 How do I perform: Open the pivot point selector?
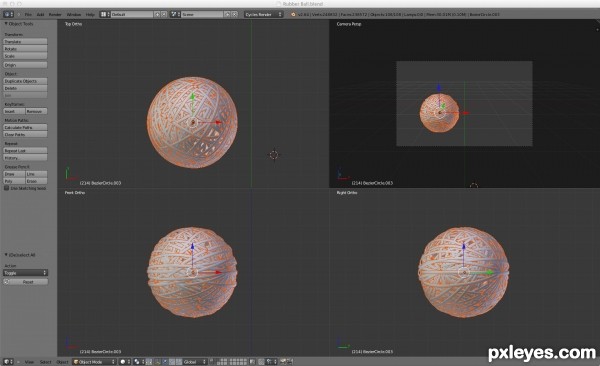(138, 362)
